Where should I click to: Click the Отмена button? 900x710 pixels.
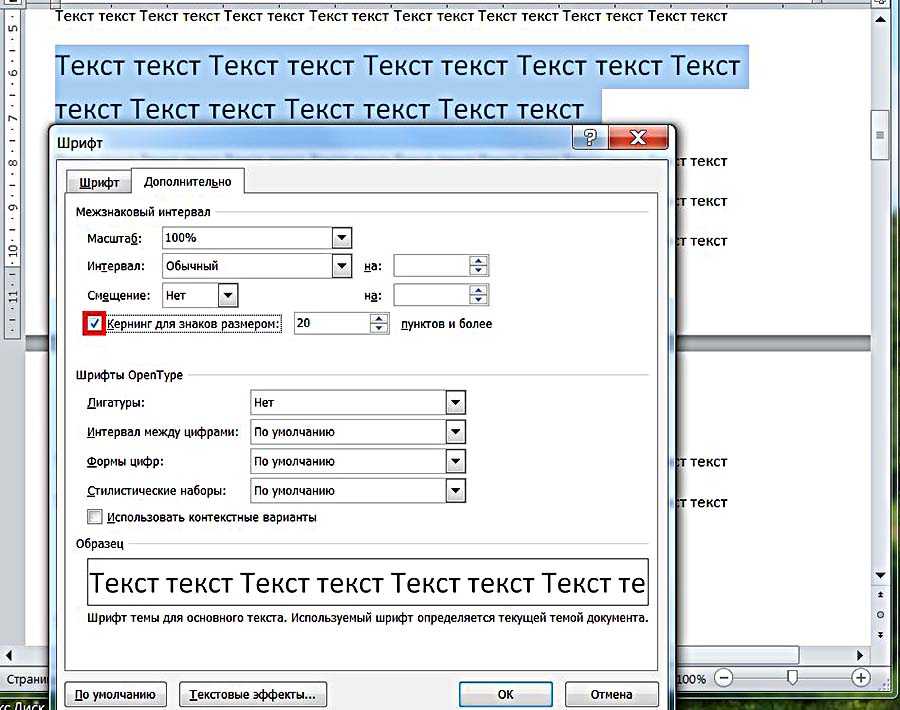pos(611,695)
